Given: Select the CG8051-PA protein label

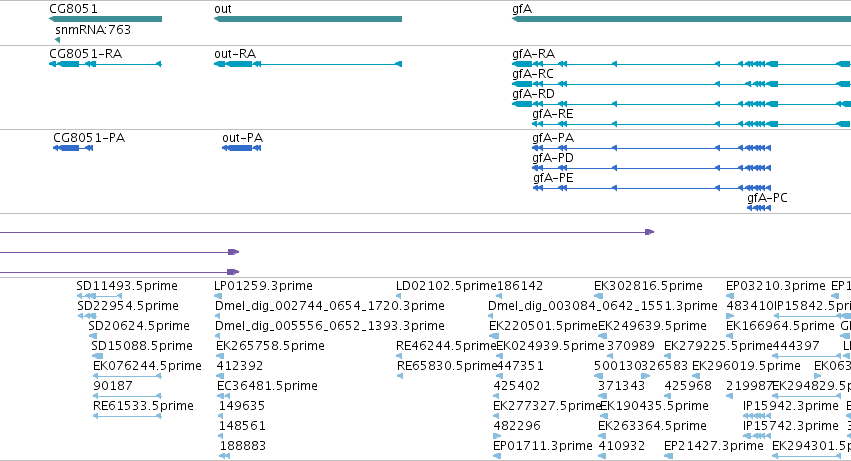Looking at the screenshot, I should coord(89,138).
